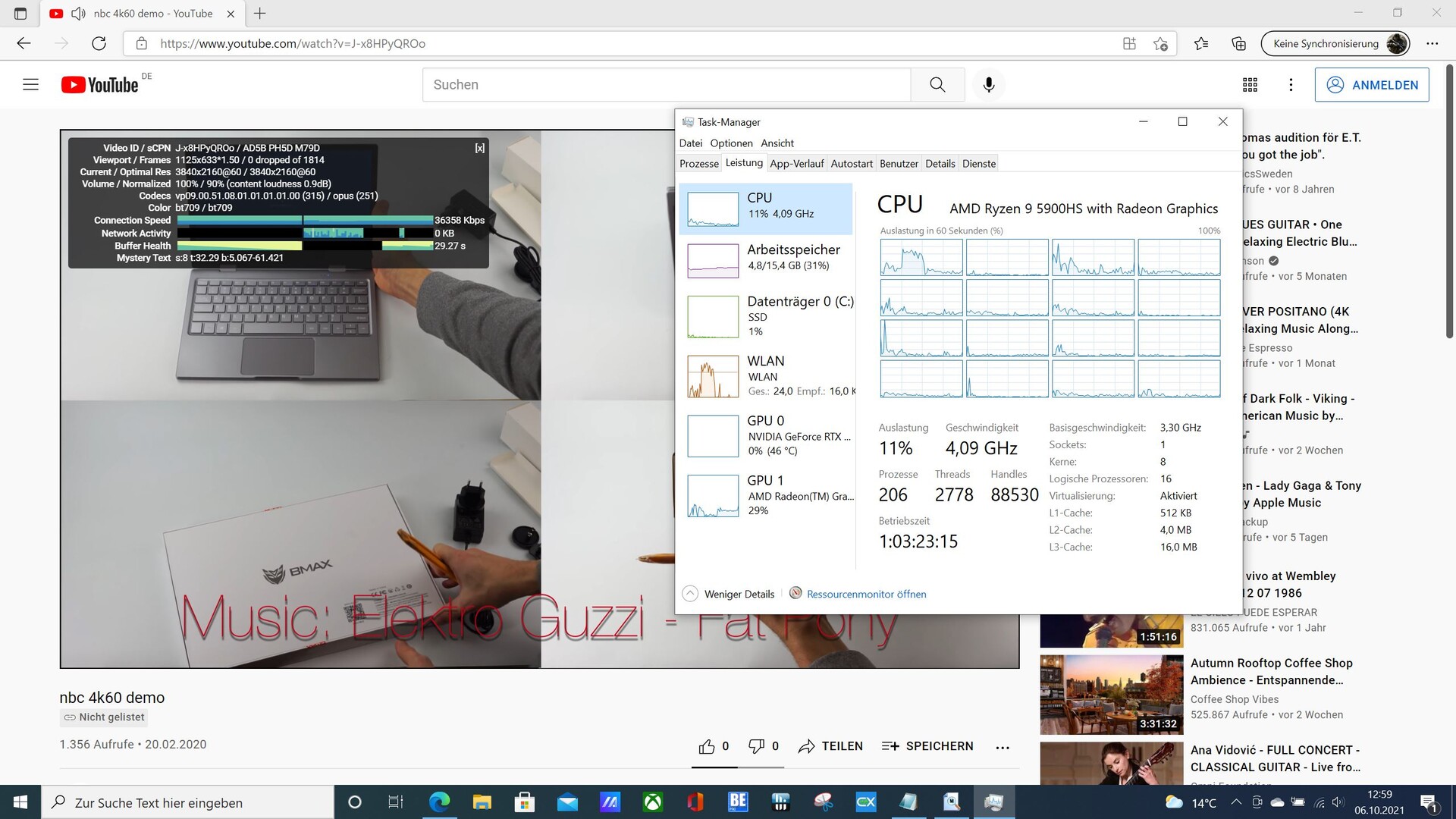Open the YouTube apps grid icon
This screenshot has width=1456, height=819.
(1250, 85)
